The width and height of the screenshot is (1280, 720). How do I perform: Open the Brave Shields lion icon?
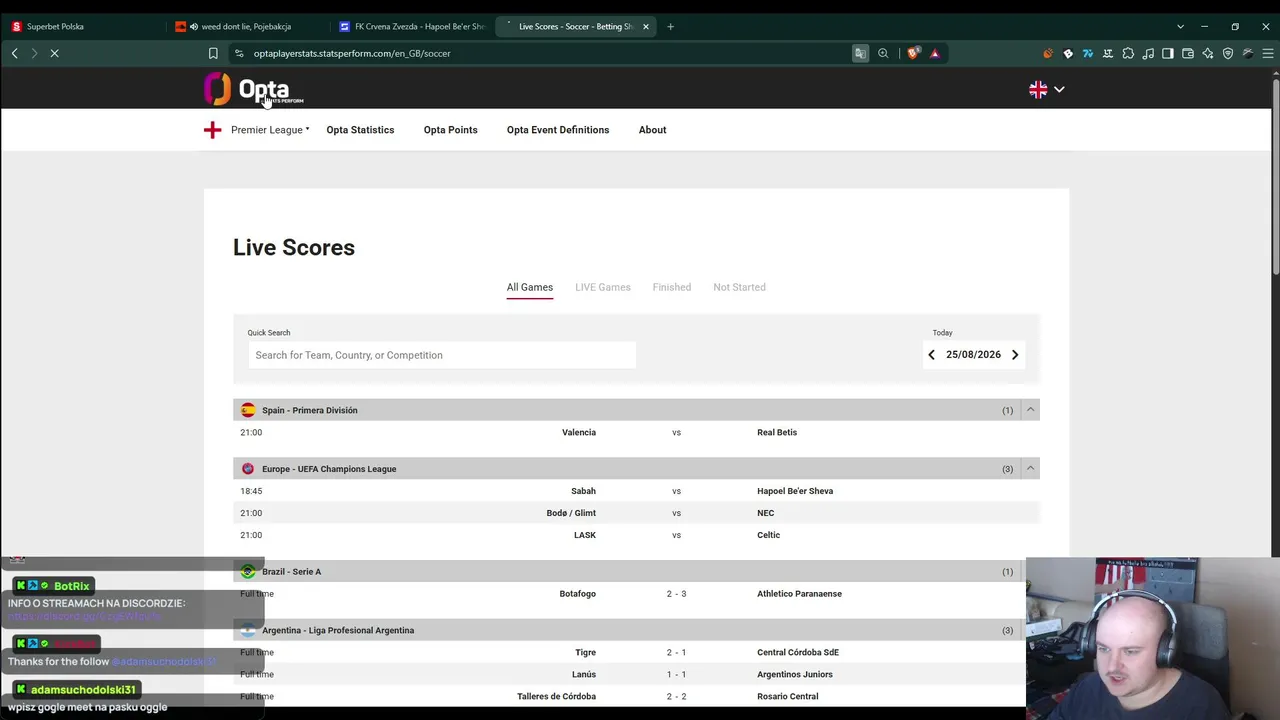tap(913, 53)
